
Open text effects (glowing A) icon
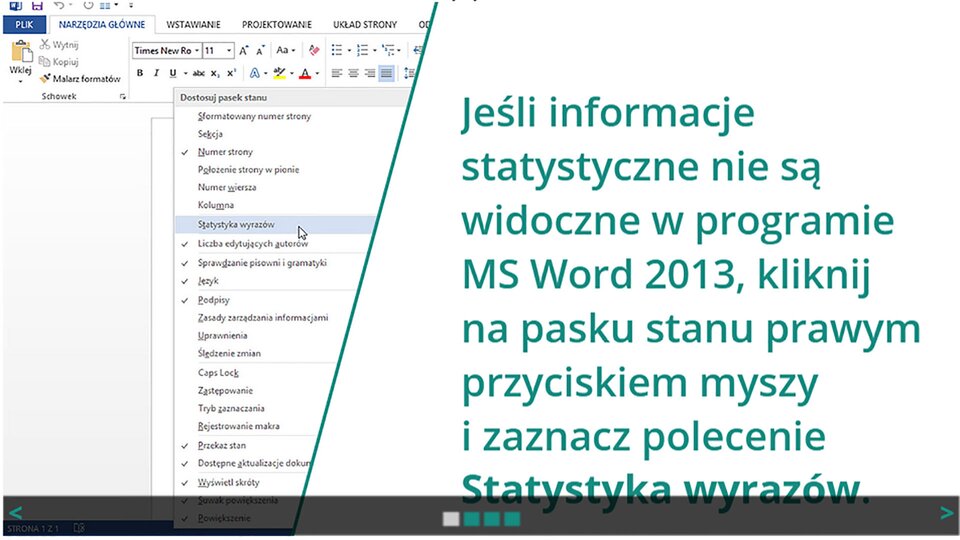255,73
